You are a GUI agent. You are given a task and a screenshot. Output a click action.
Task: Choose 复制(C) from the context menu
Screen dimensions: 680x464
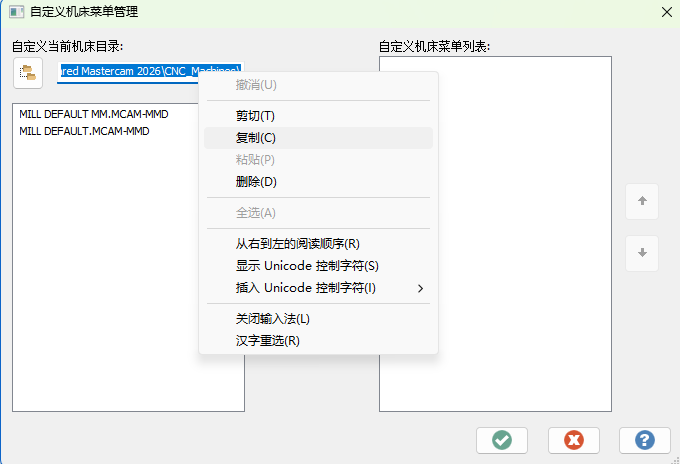tap(318, 138)
